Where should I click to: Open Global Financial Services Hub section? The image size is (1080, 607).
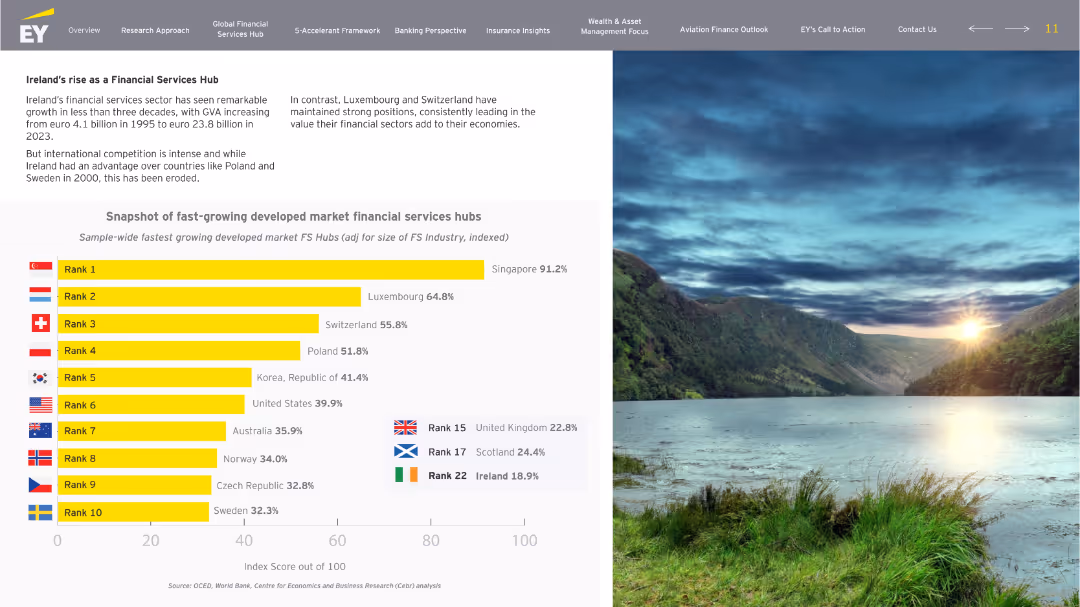pyautogui.click(x=240, y=29)
